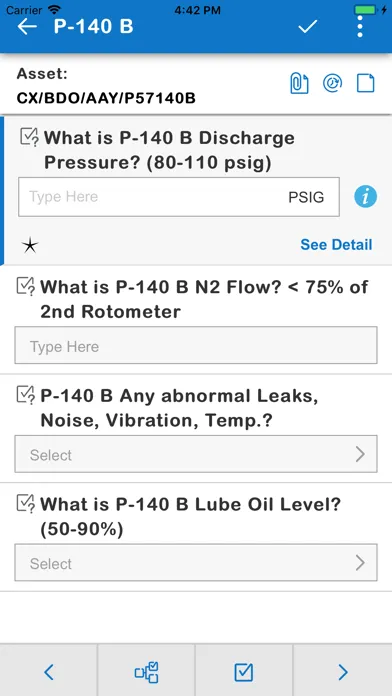Go to next item with bottom right arrow
The image size is (392, 696).
343,672
